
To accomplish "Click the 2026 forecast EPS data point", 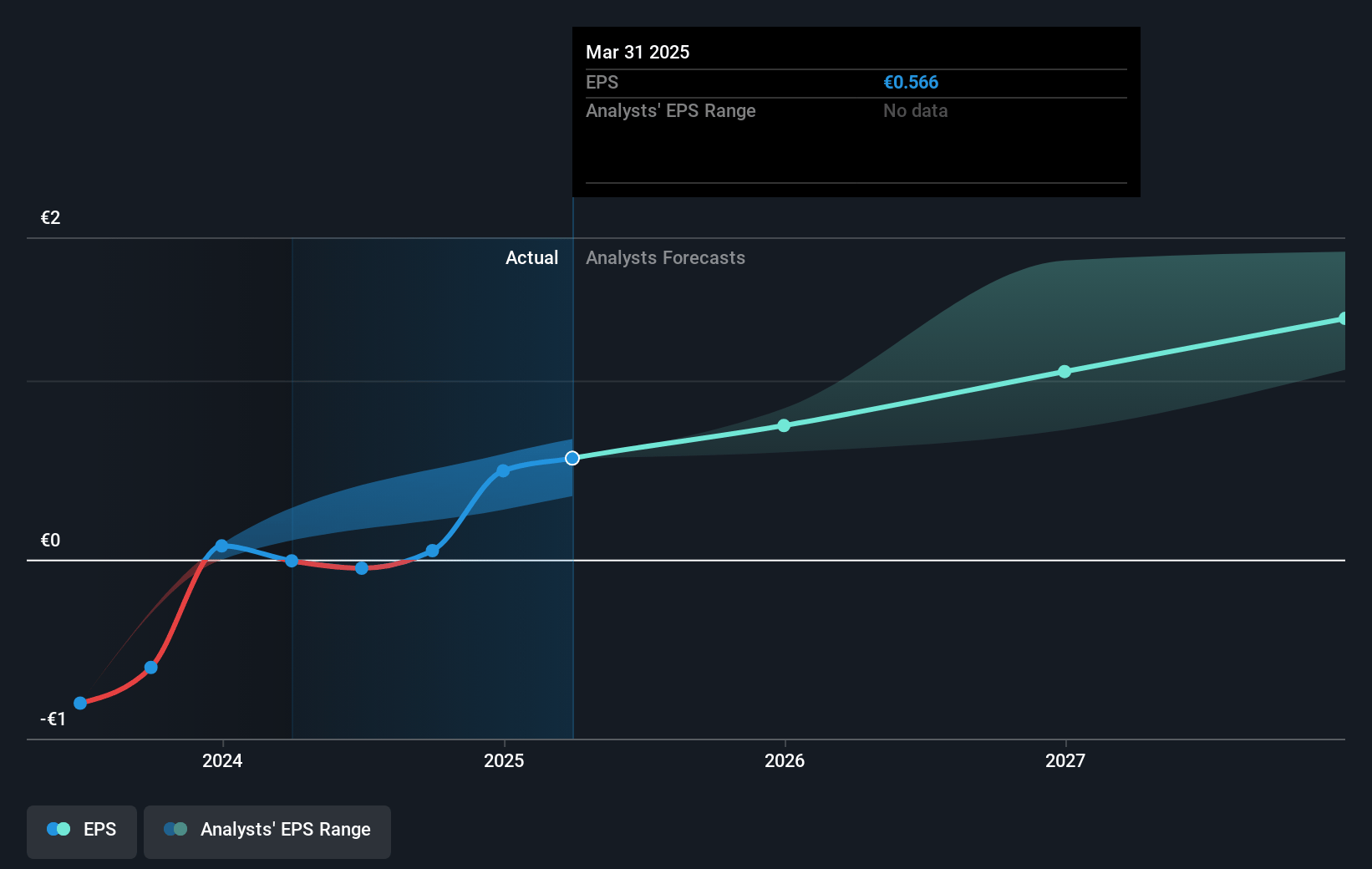I will point(784,425).
